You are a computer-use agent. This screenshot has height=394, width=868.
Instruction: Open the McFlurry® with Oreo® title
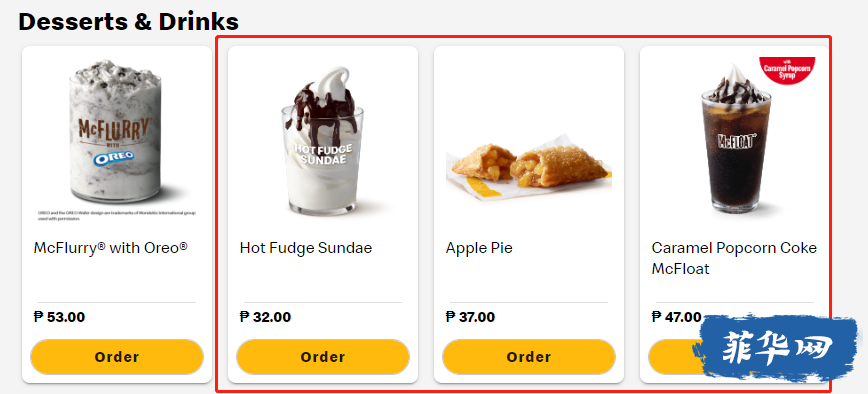click(111, 247)
